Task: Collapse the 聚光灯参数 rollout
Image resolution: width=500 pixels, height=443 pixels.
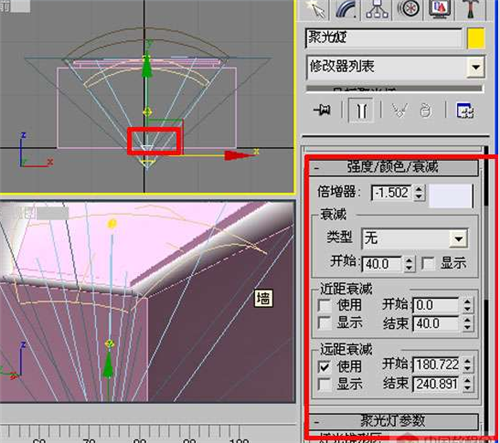Action: coord(393,421)
